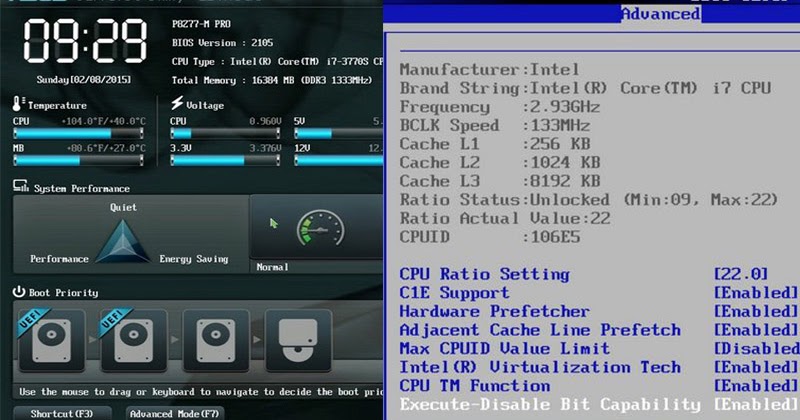Click the Boot Priority power icon
This screenshot has height=420, width=800.
tap(19, 291)
